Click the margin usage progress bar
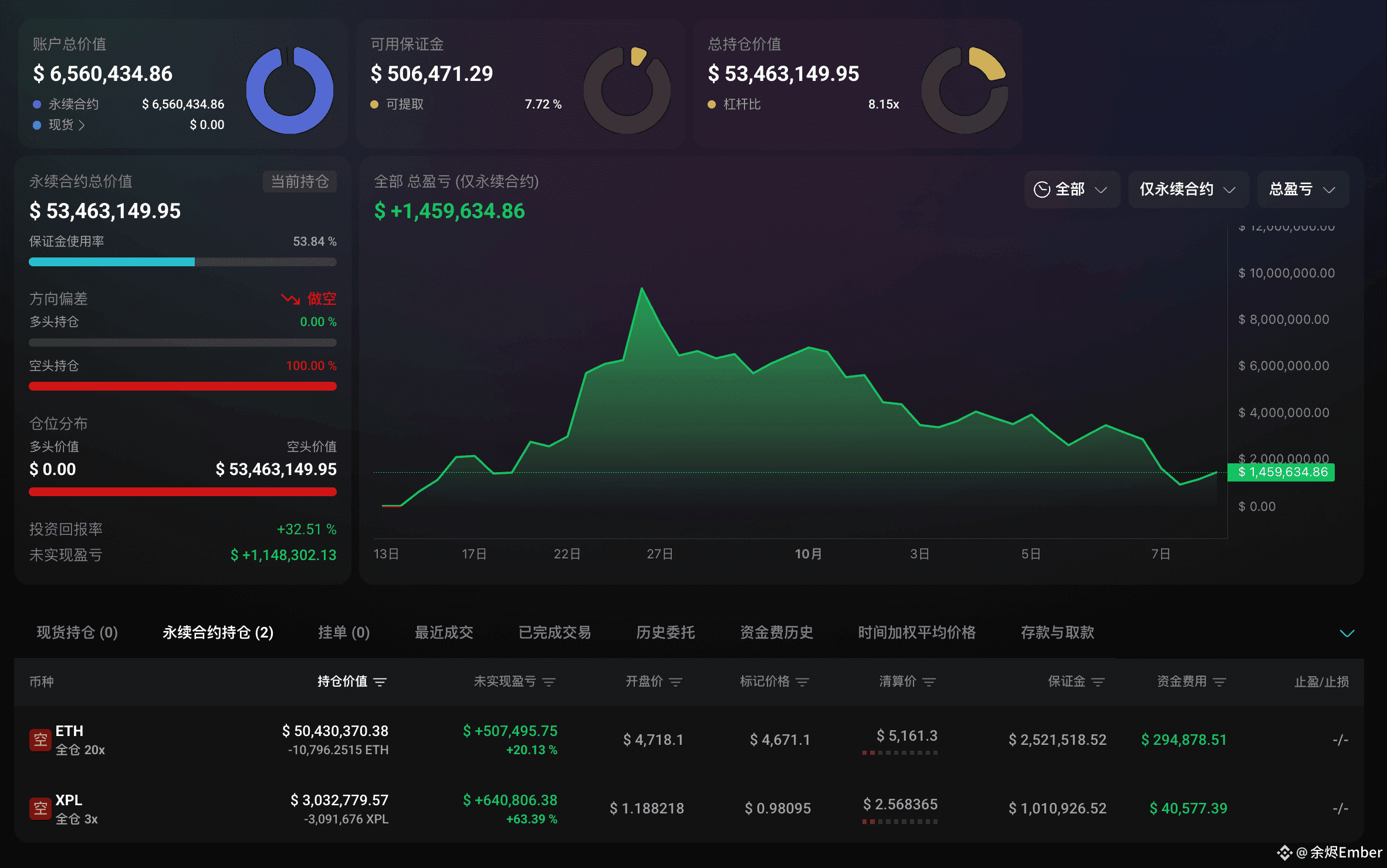This screenshot has height=868, width=1387. tap(182, 262)
